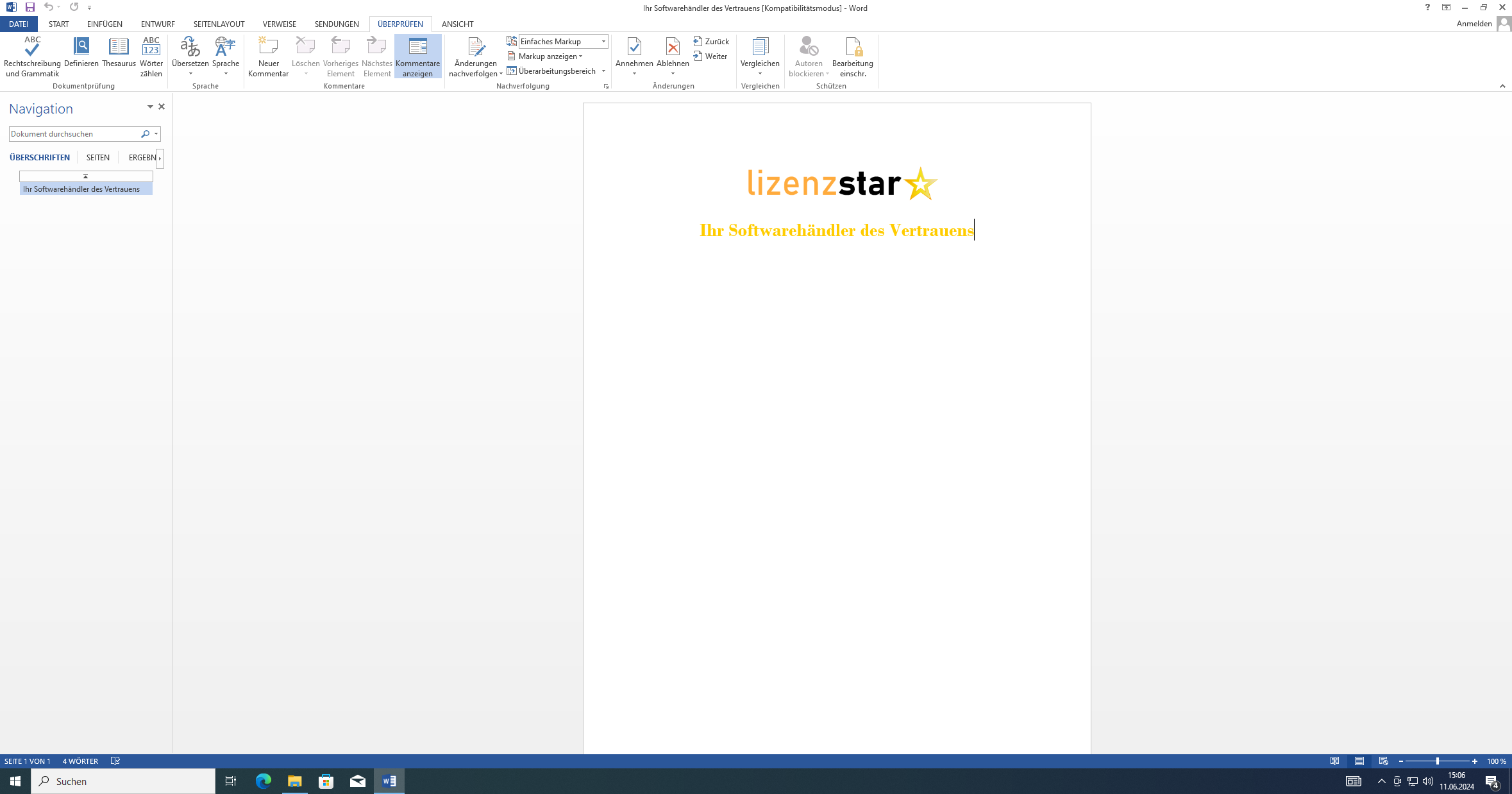Show more Navigation tabs arrow
The width and height of the screenshot is (1512, 794).
point(160,158)
